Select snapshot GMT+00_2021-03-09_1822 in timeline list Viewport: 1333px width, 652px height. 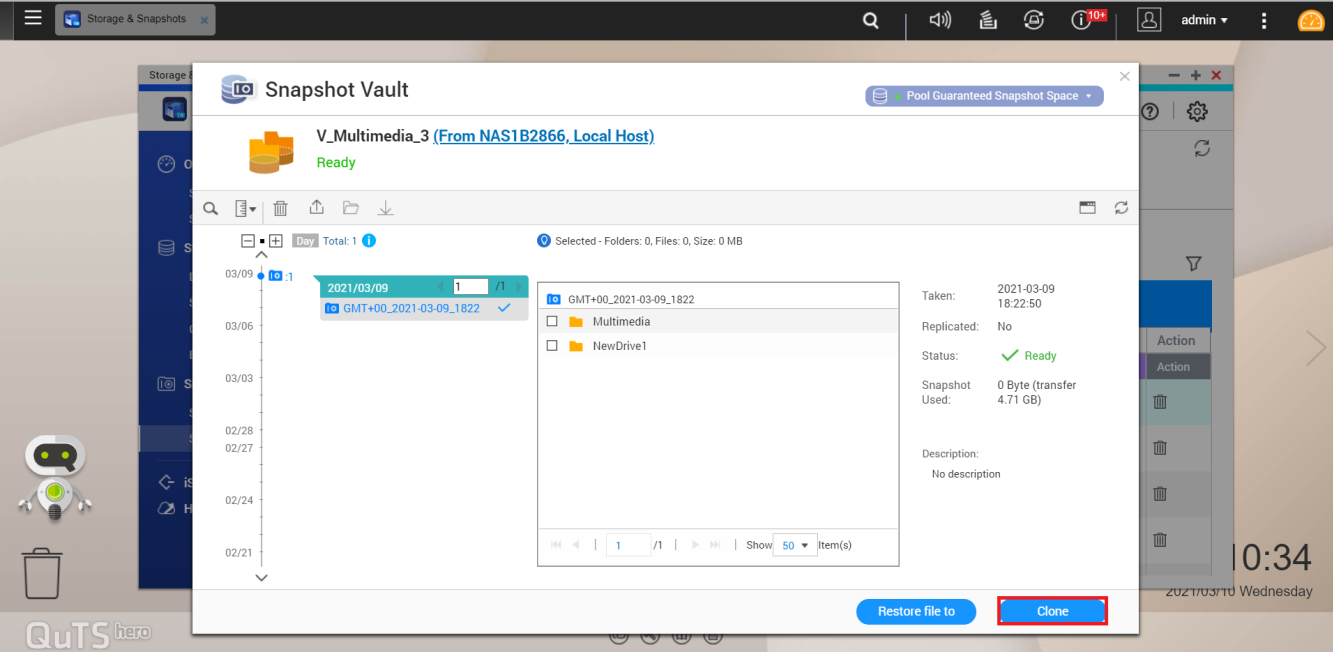pos(411,309)
